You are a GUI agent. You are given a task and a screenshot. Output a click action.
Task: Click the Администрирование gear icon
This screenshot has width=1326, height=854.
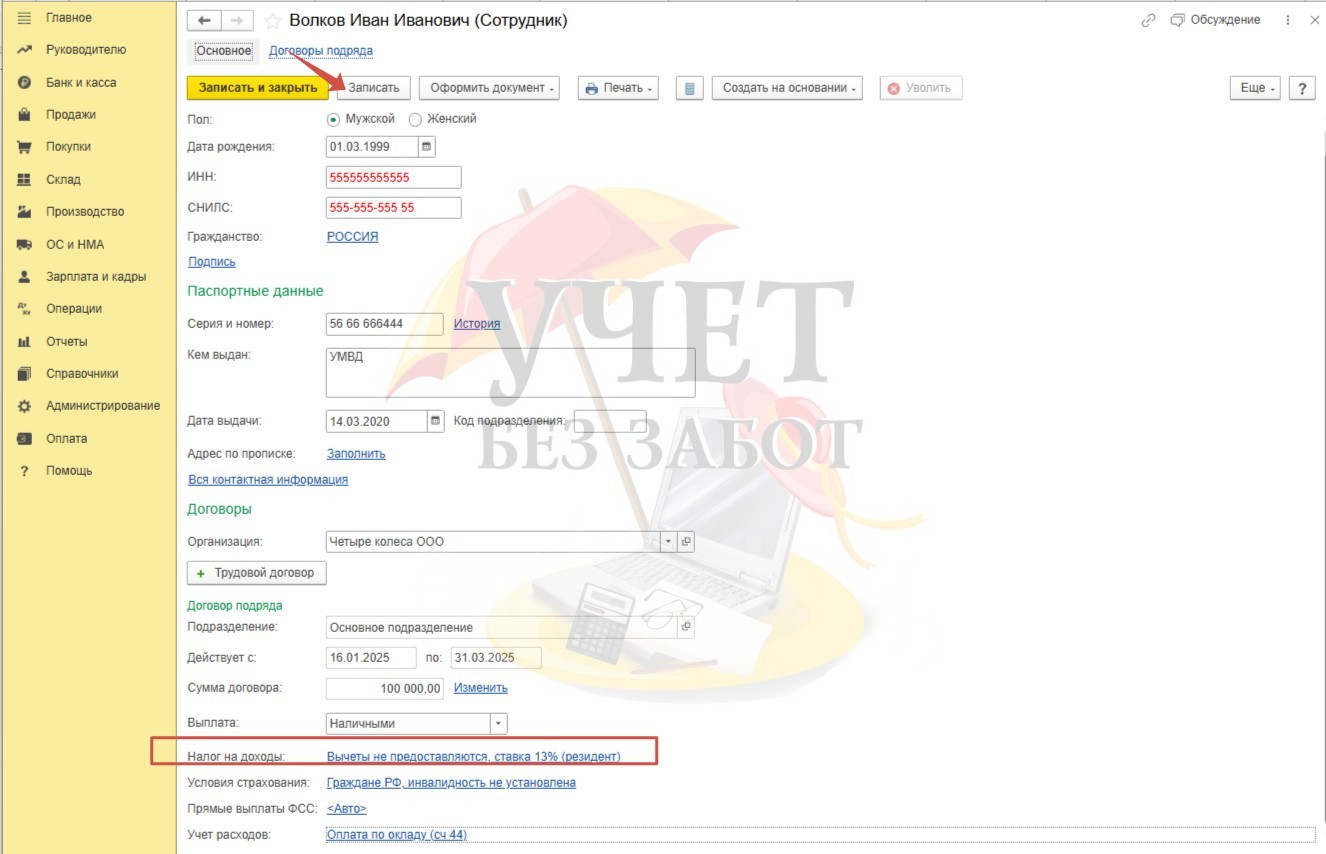pyautogui.click(x=24, y=406)
